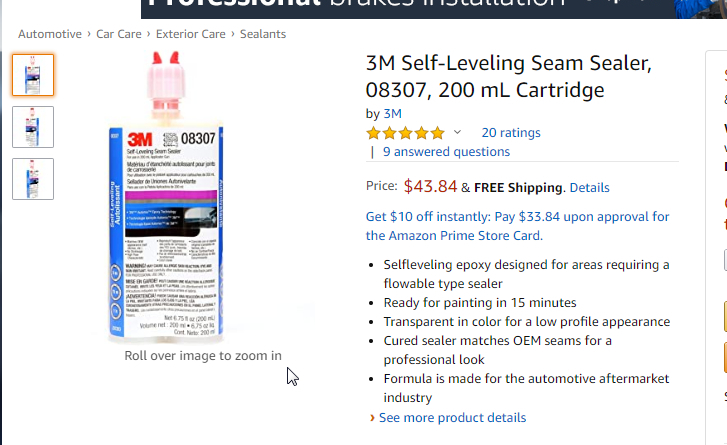Select the third product thumbnail image
Image resolution: width=727 pixels, height=445 pixels.
pyautogui.click(x=33, y=178)
